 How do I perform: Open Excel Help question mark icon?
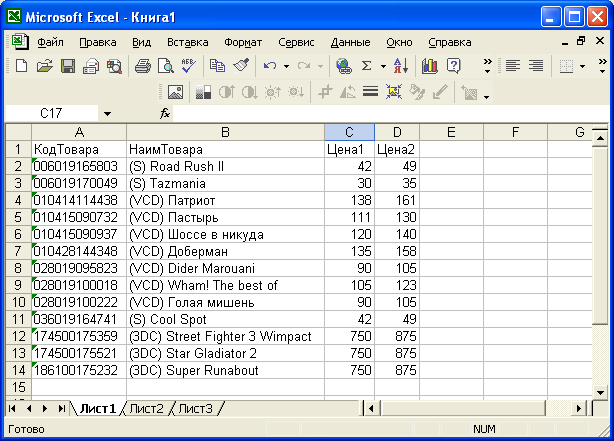pos(453,66)
